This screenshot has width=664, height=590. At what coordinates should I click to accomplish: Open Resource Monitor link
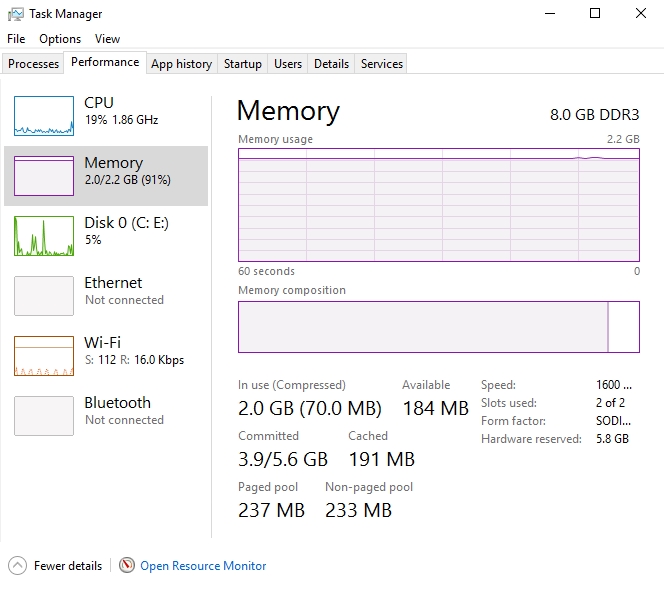coord(203,566)
